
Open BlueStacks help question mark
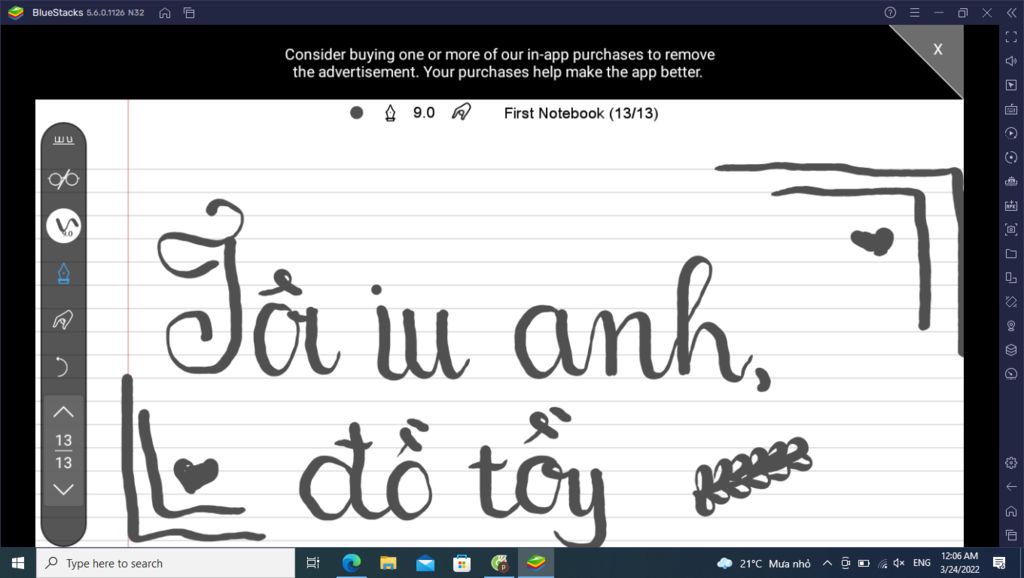[x=890, y=12]
